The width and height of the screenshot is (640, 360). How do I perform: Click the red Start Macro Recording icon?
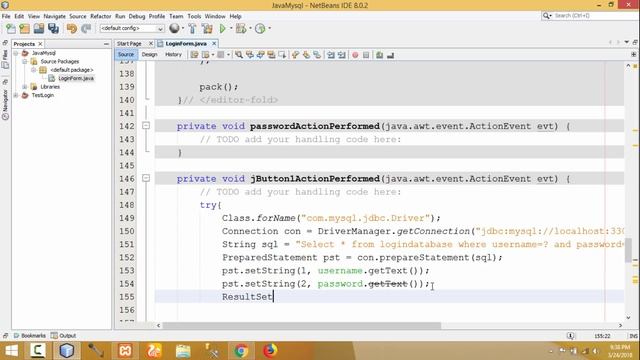tap(355, 55)
